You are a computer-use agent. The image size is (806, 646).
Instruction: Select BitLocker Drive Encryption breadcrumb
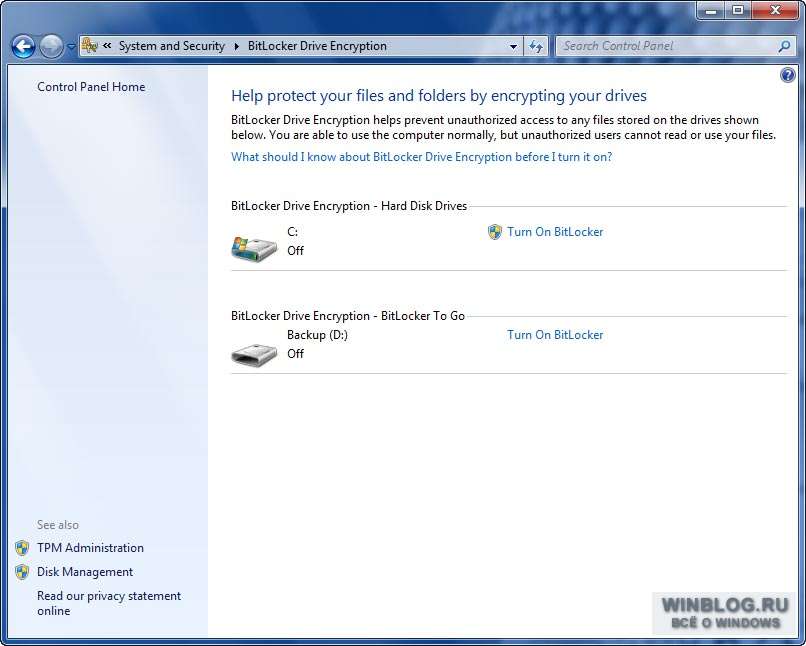(x=317, y=46)
